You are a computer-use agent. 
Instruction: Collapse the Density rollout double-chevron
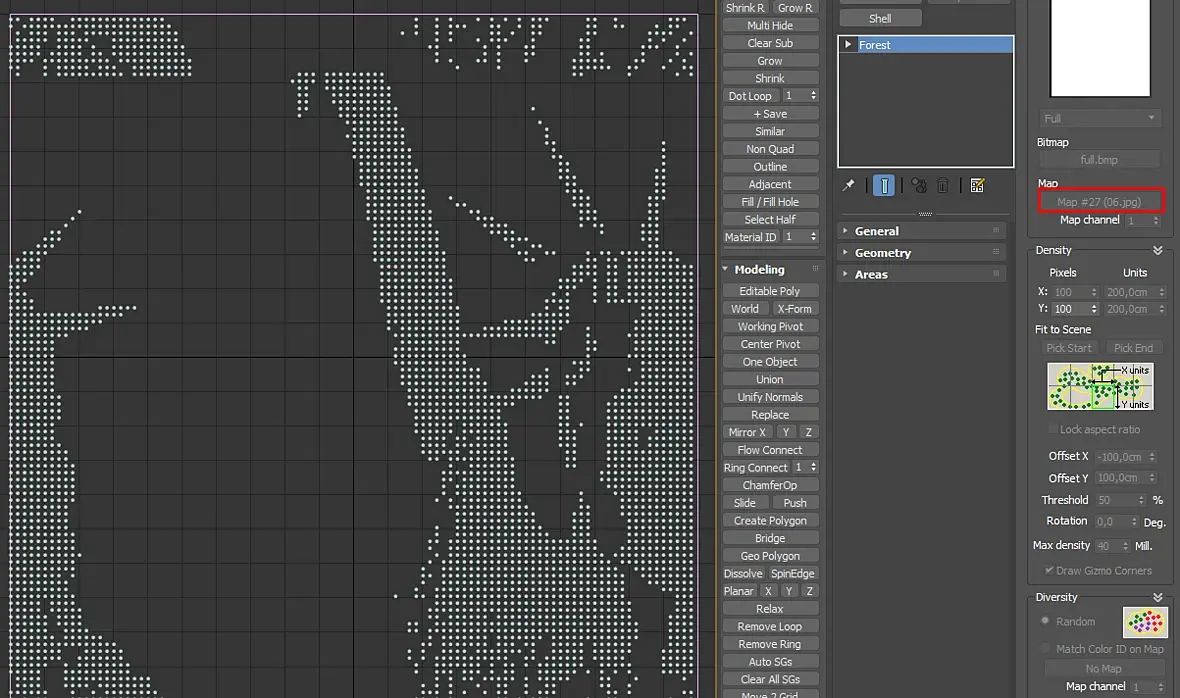[x=1157, y=250]
